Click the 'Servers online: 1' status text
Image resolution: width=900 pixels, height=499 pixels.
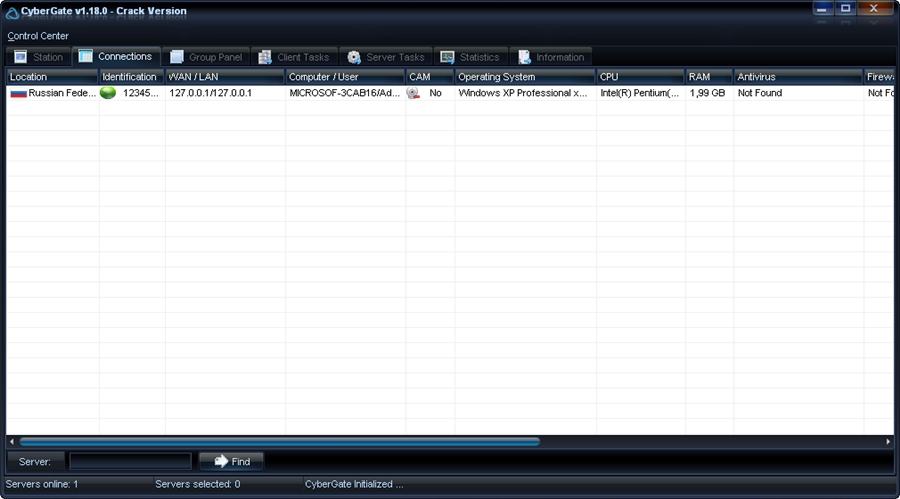[42, 484]
